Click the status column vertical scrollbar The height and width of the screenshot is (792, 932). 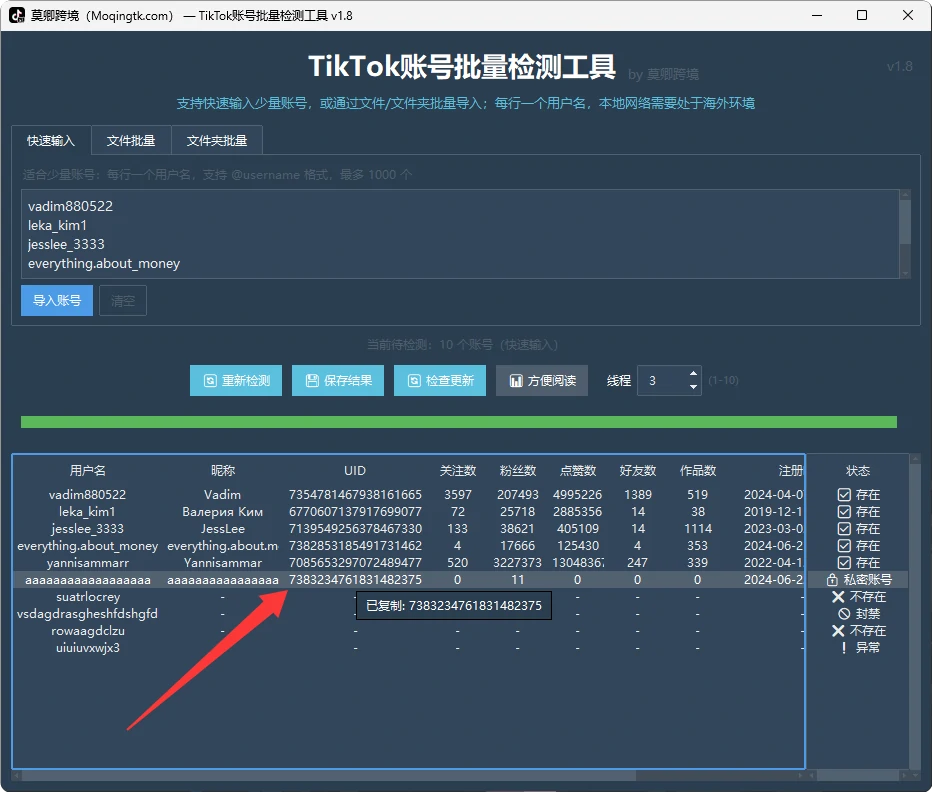[915, 612]
